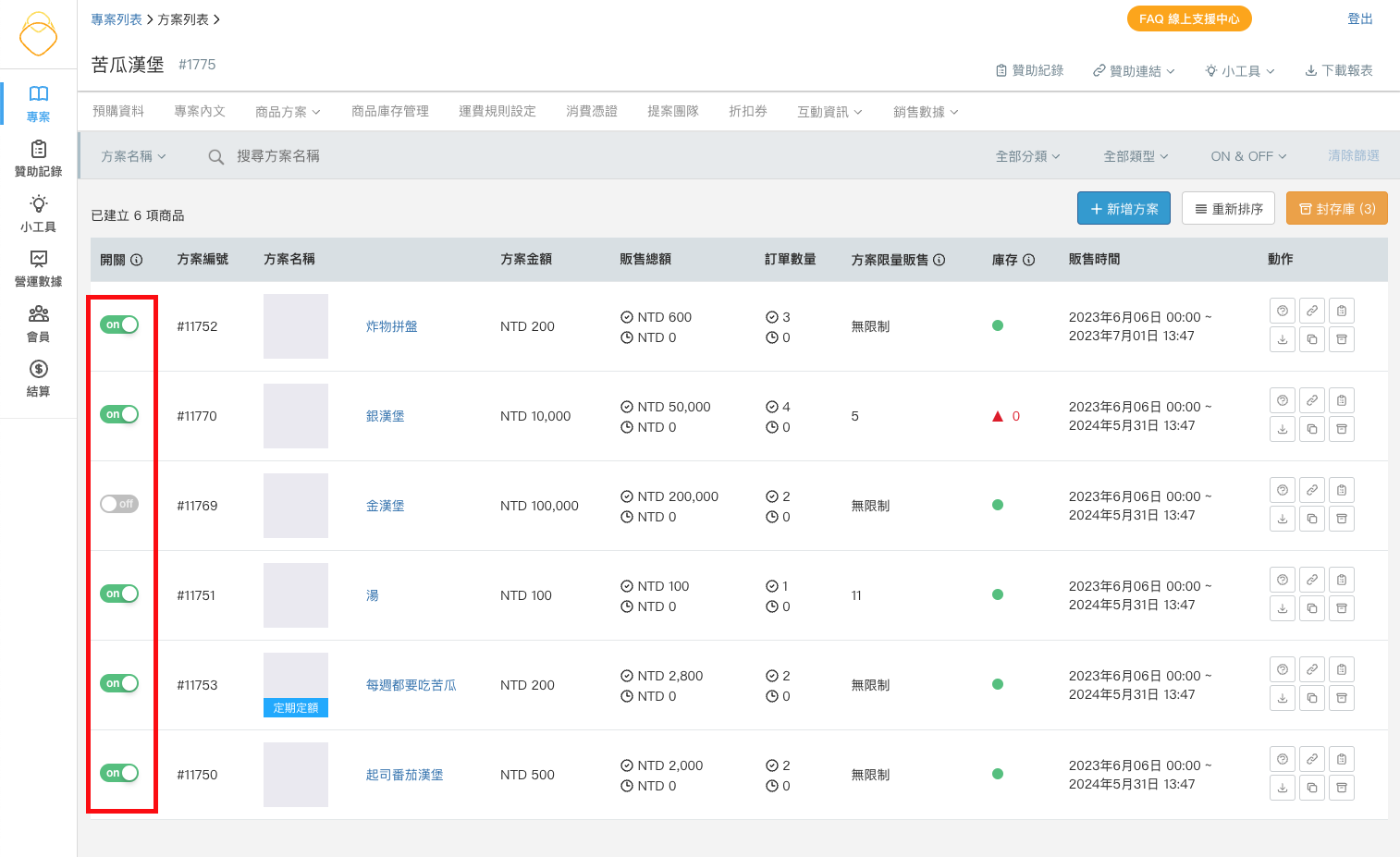Click copy icon for 起司番茄漢堡 row

coord(1312,788)
